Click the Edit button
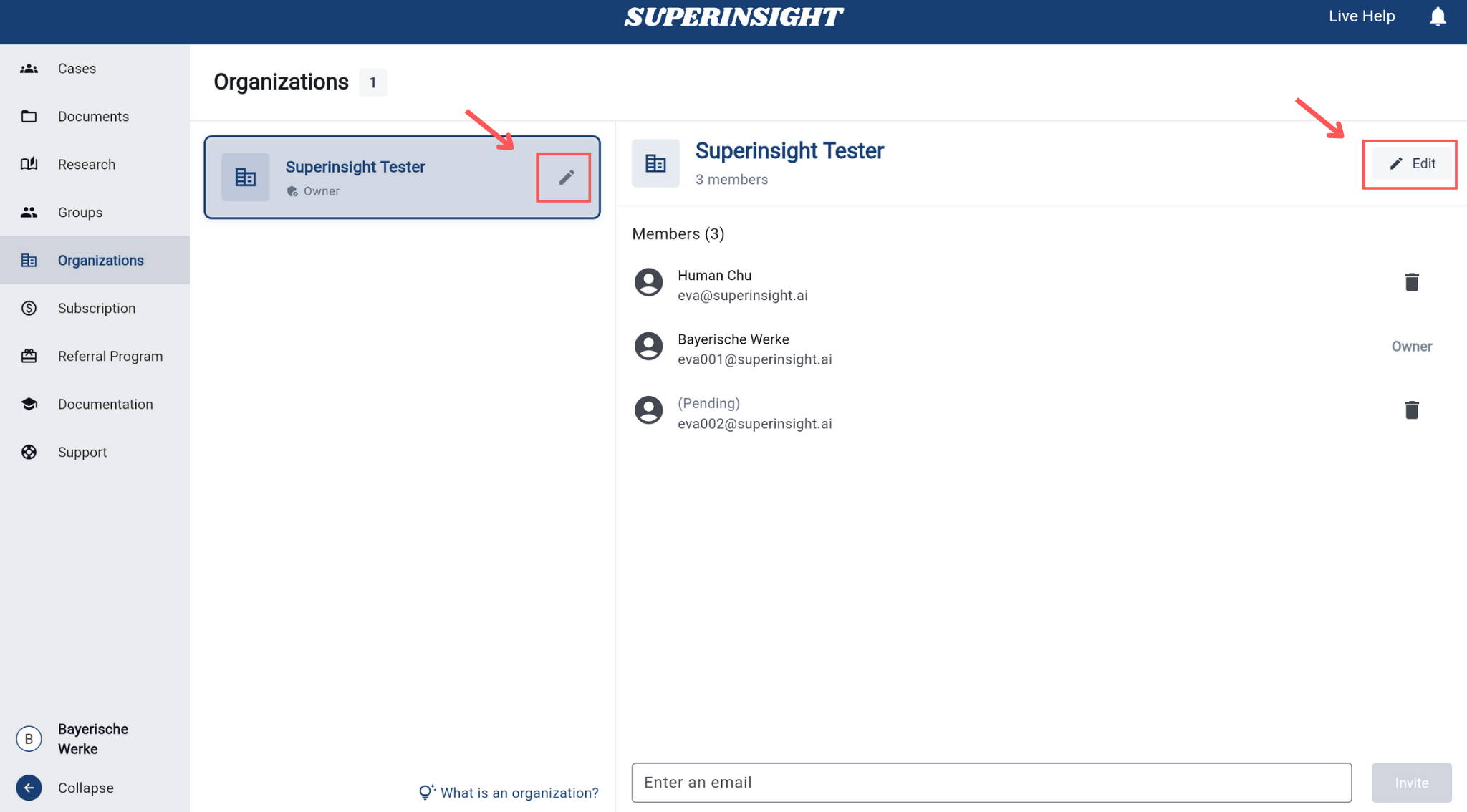 pos(1412,163)
